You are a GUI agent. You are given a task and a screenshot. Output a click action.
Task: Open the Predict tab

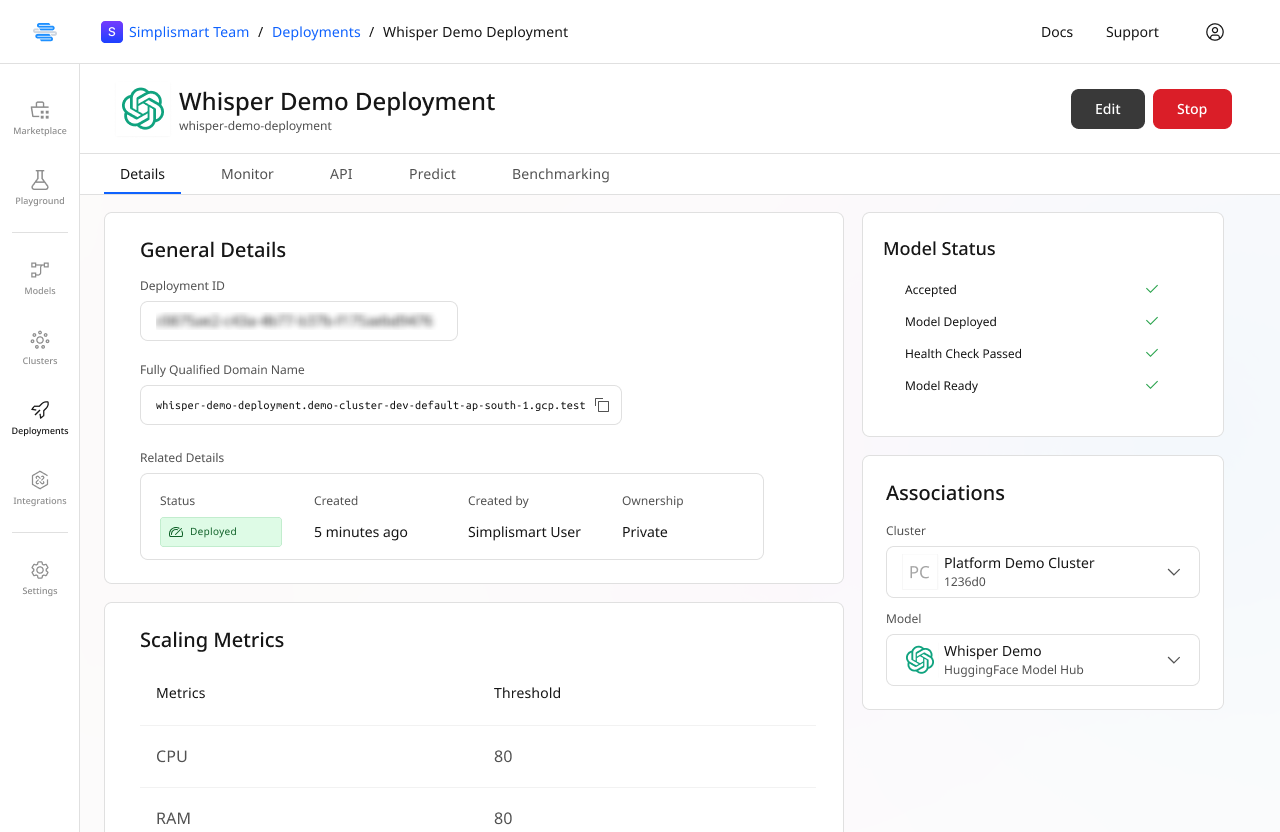[x=432, y=174]
